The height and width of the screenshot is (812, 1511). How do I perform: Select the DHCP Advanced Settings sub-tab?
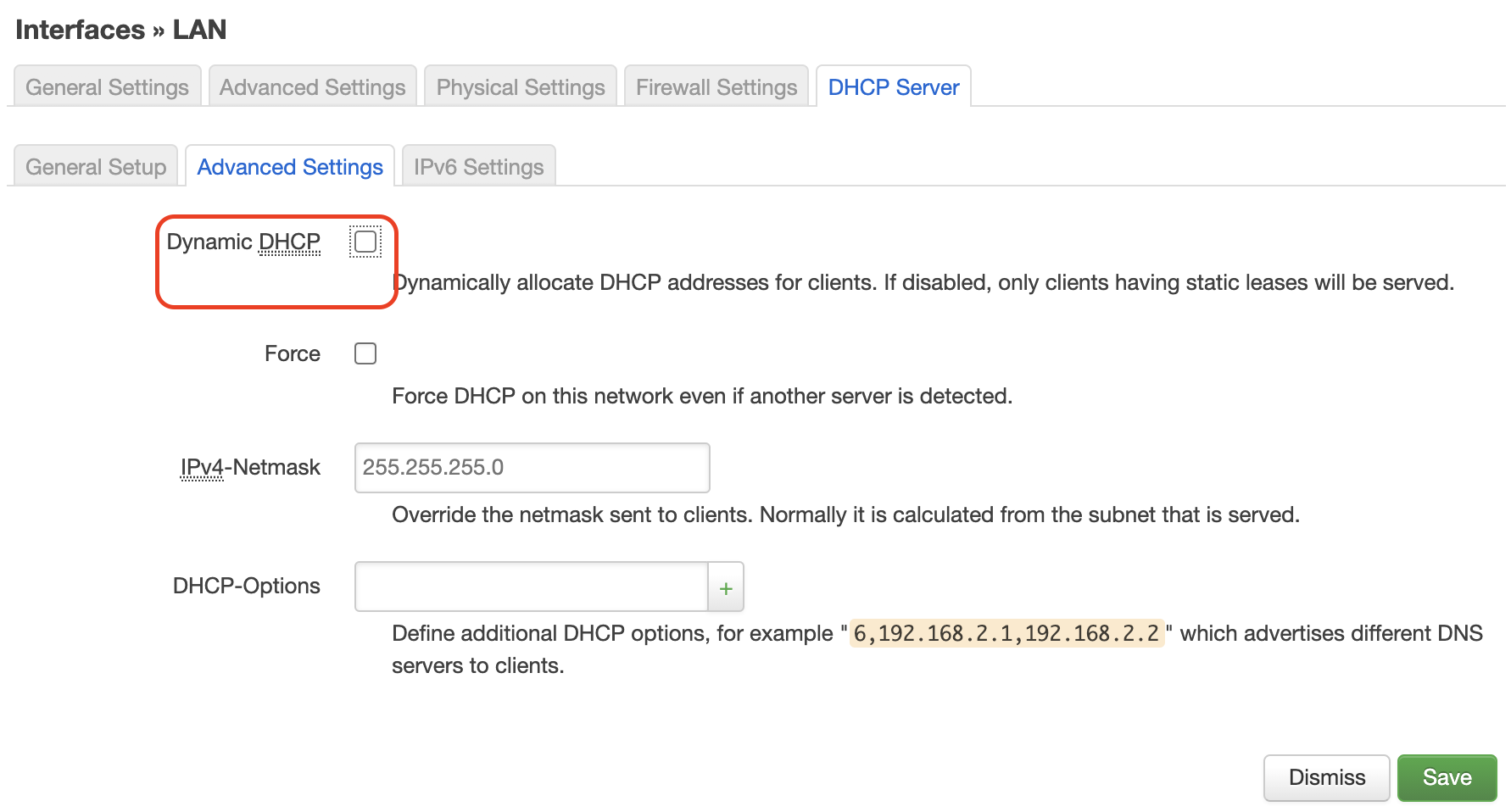tap(290, 166)
